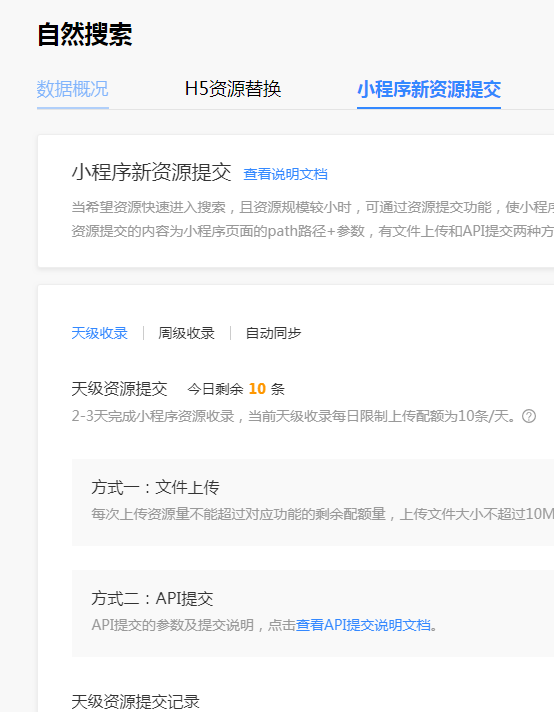Viewport: 554px width, 712px height.
Task: Switch to the 周级收录 sub-tab
Action: (x=186, y=333)
